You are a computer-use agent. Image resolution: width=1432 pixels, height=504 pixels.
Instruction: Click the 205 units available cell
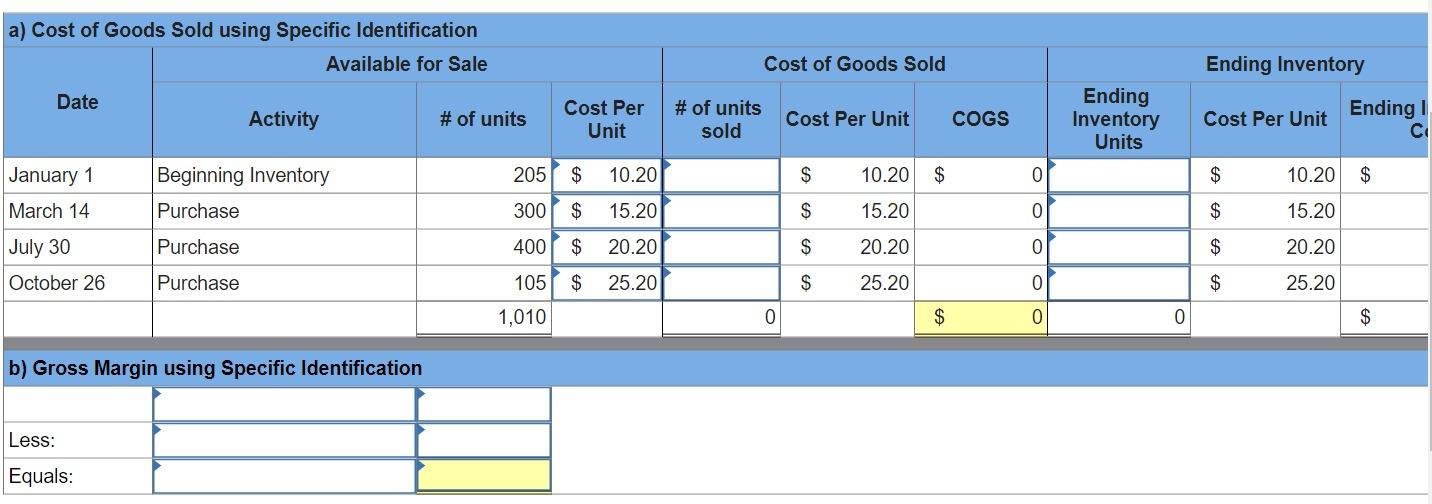(484, 175)
